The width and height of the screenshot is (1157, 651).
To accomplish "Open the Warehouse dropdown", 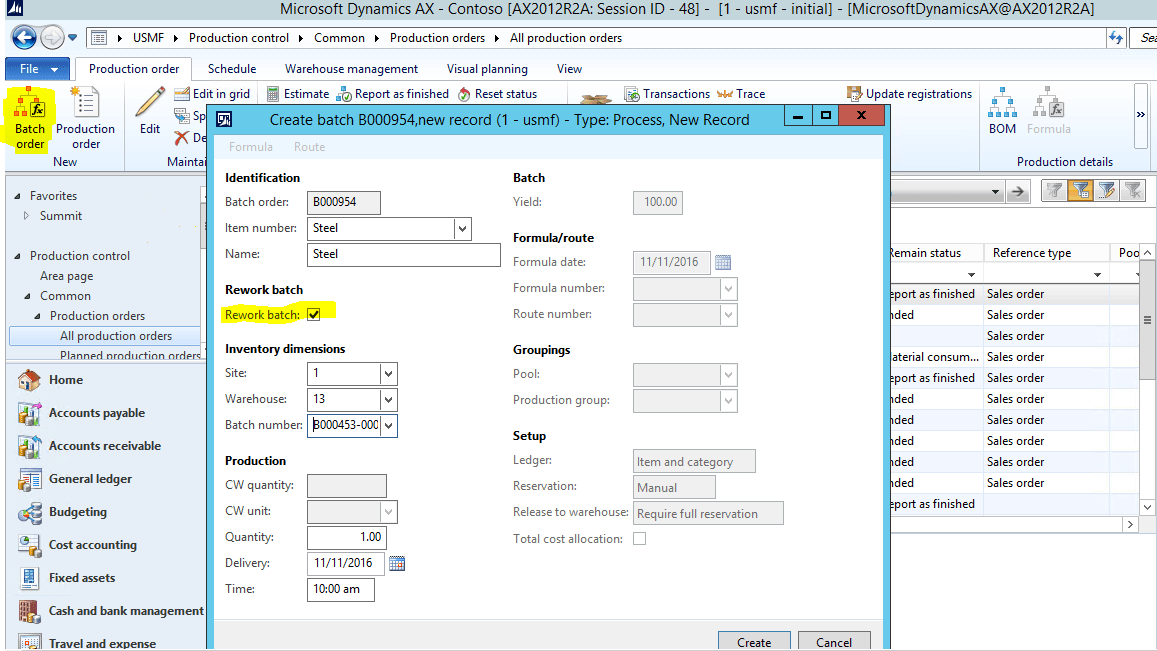I will [x=388, y=399].
